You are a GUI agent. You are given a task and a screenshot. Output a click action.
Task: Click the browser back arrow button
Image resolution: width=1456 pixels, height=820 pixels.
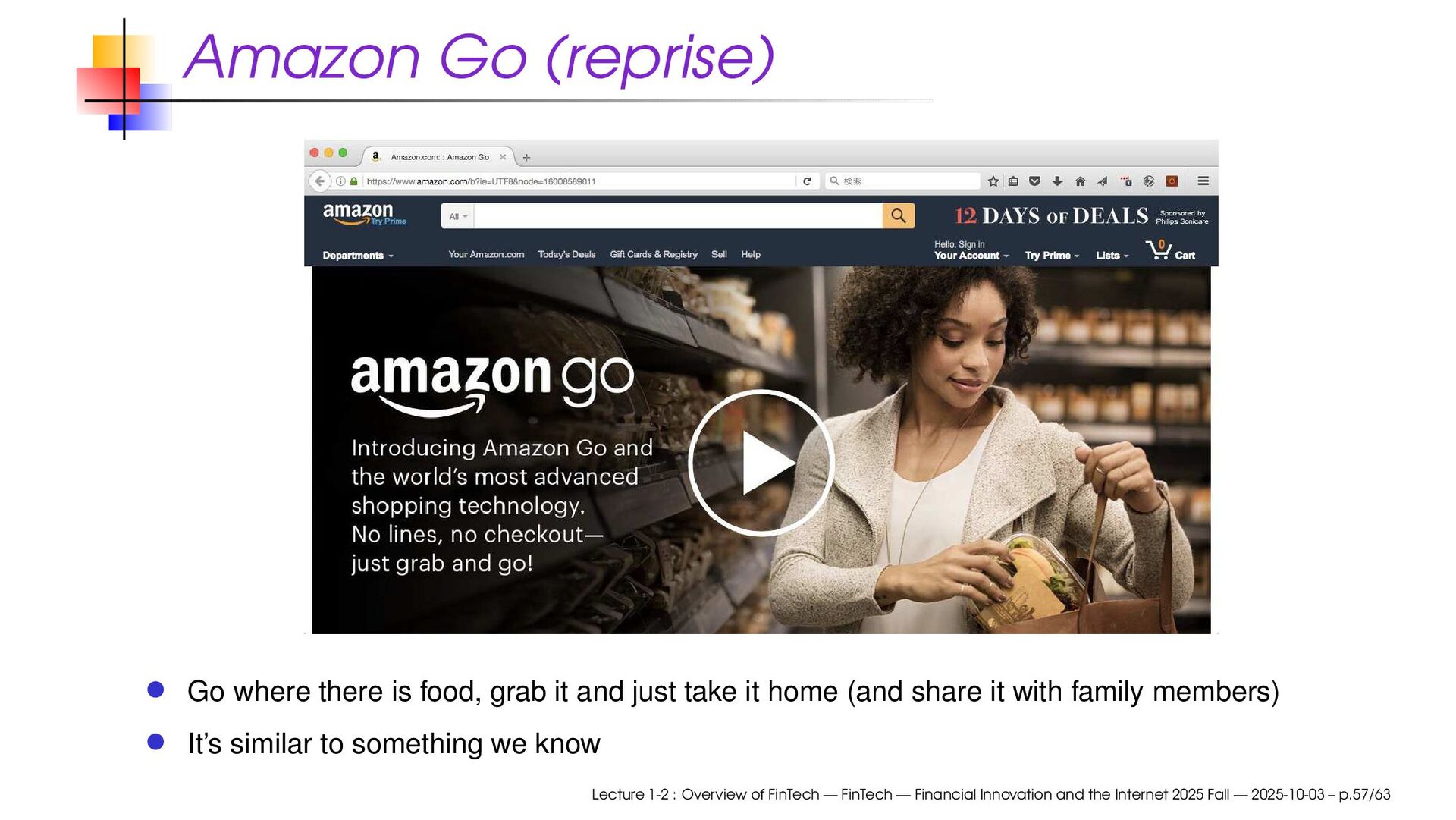pyautogui.click(x=319, y=181)
